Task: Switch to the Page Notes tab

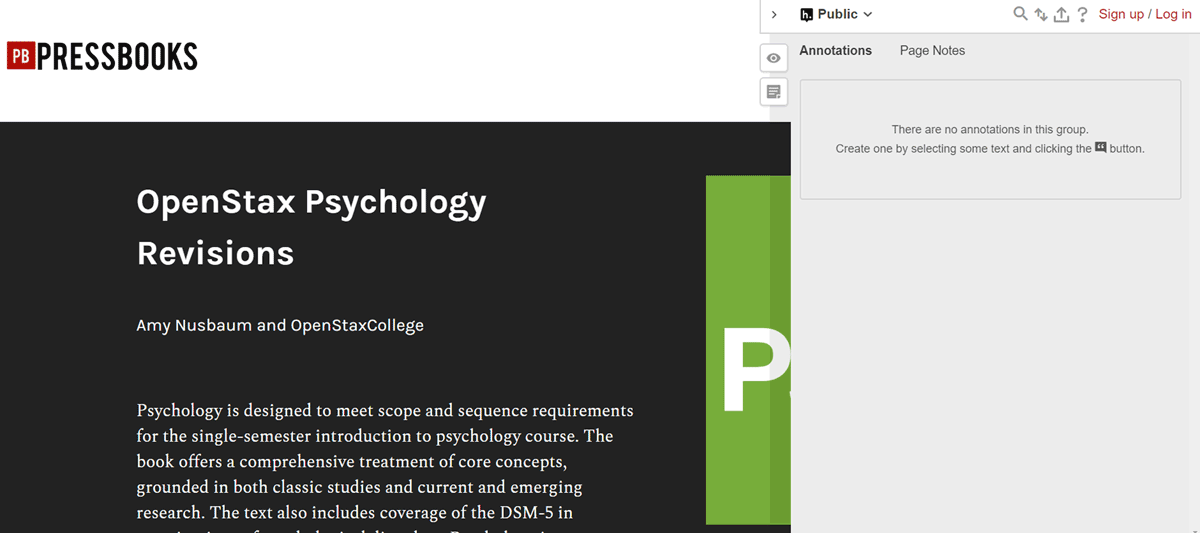Action: click(x=932, y=50)
